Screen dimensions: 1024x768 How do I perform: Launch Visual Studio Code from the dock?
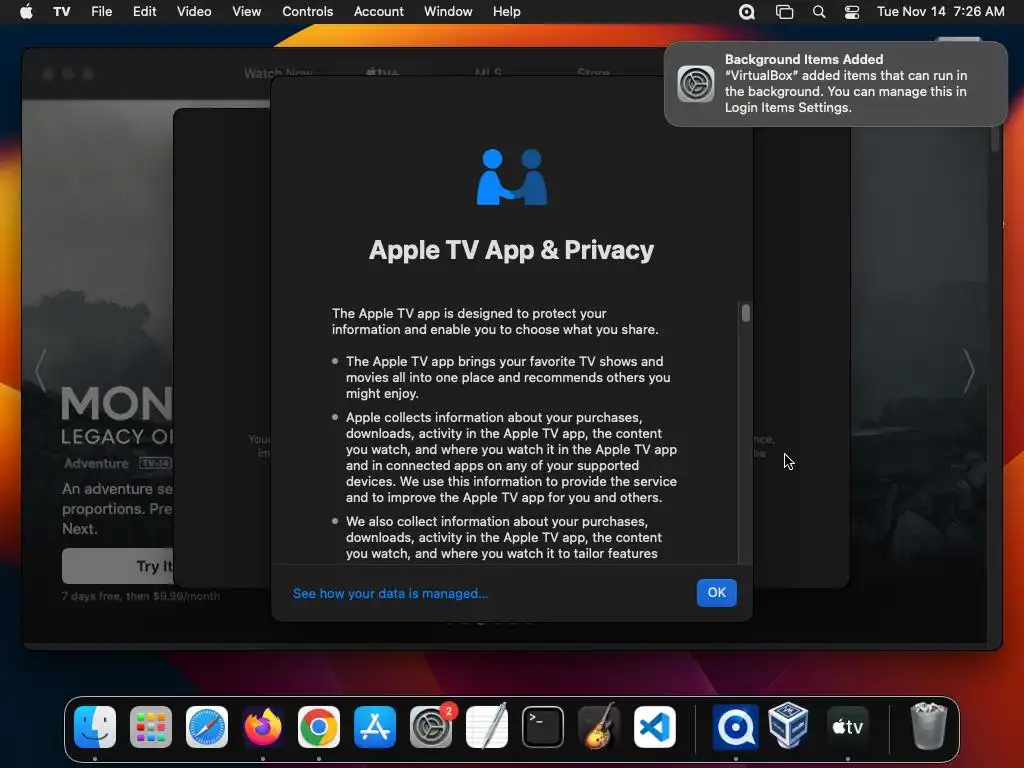(654, 727)
